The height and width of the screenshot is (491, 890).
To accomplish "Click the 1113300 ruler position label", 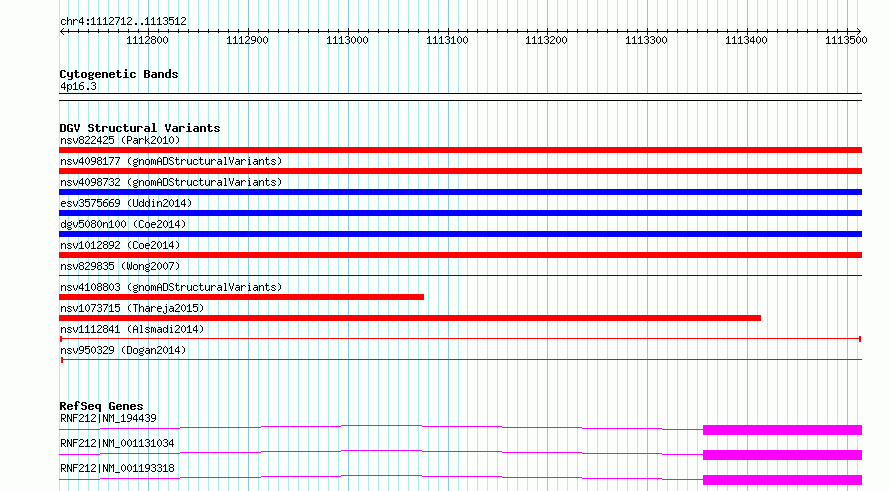I will (646, 40).
